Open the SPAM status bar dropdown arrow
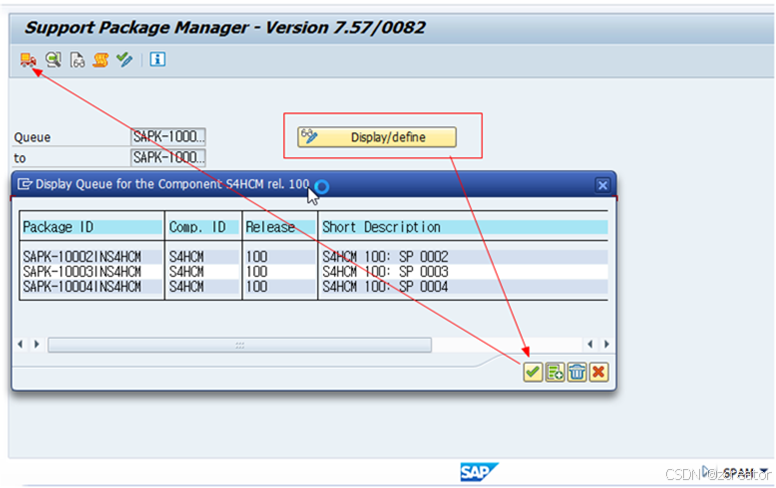Image resolution: width=776 pixels, height=488 pixels. pyautogui.click(x=765, y=471)
